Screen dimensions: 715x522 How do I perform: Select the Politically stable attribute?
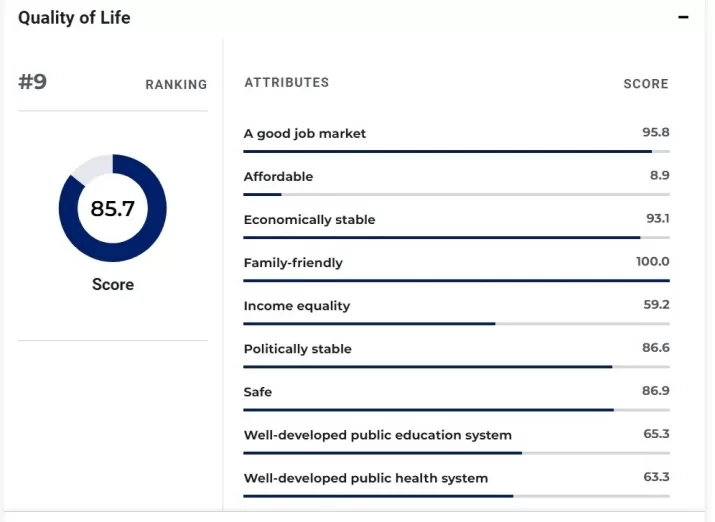pyautogui.click(x=297, y=349)
